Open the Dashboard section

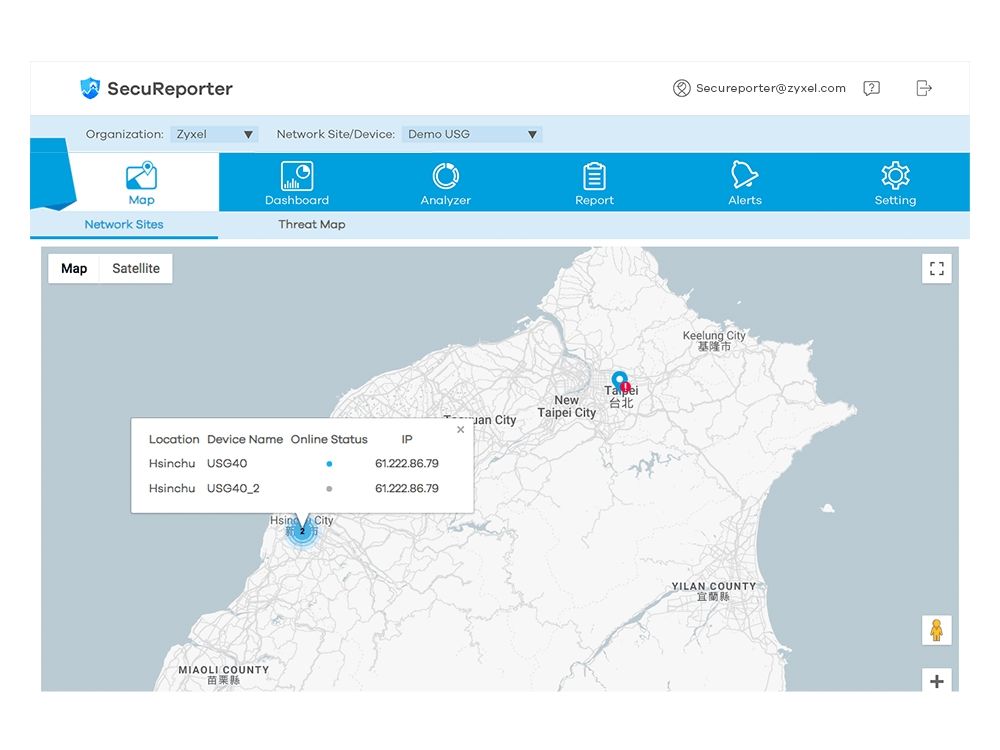coord(297,183)
